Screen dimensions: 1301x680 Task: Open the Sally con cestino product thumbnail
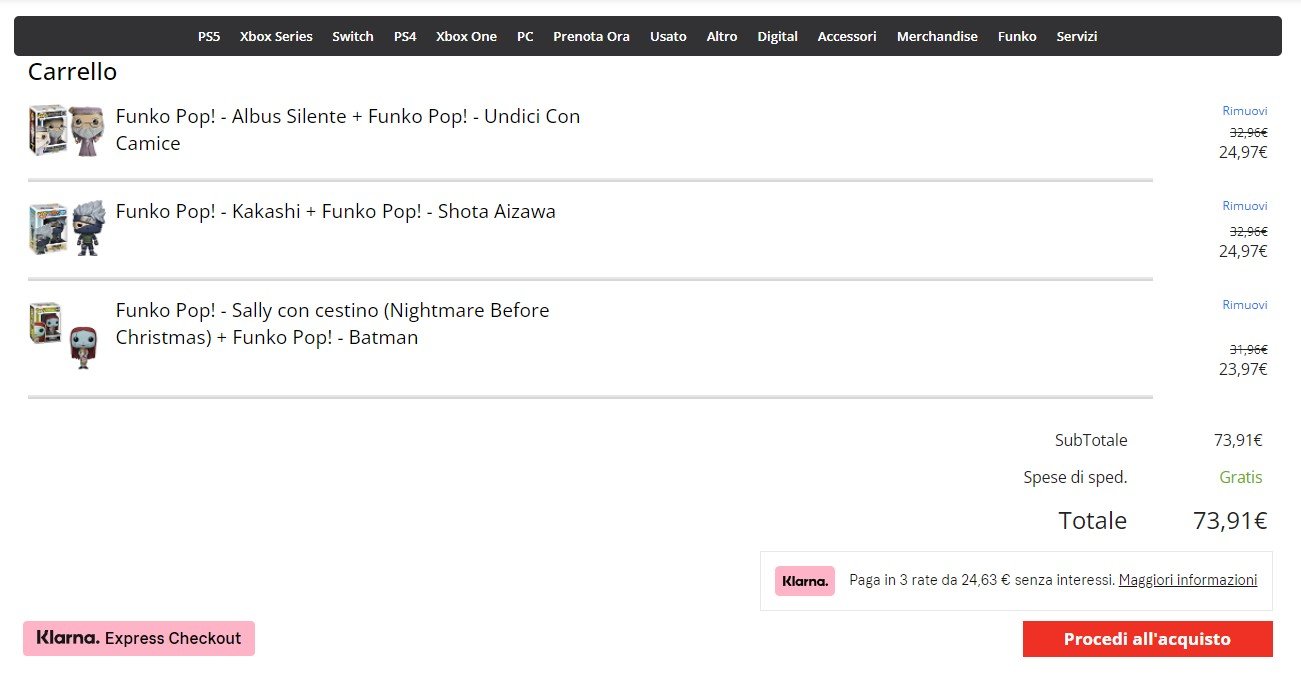tap(66, 335)
